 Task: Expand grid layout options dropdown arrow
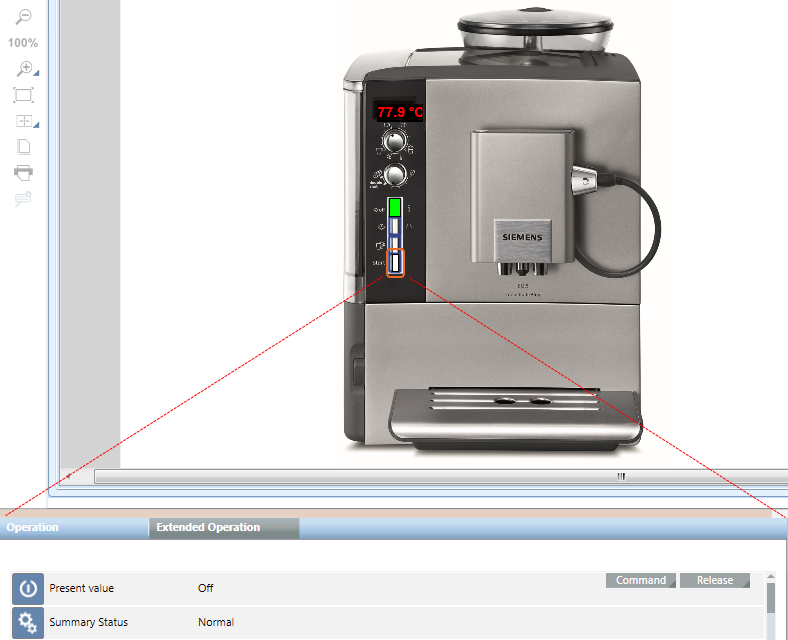pyautogui.click(x=36, y=126)
